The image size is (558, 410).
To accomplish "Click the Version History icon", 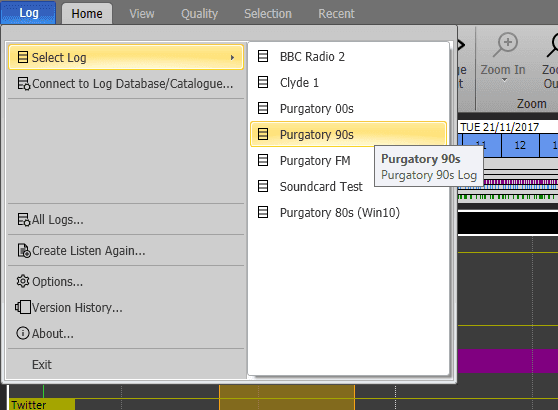I will tap(23, 307).
